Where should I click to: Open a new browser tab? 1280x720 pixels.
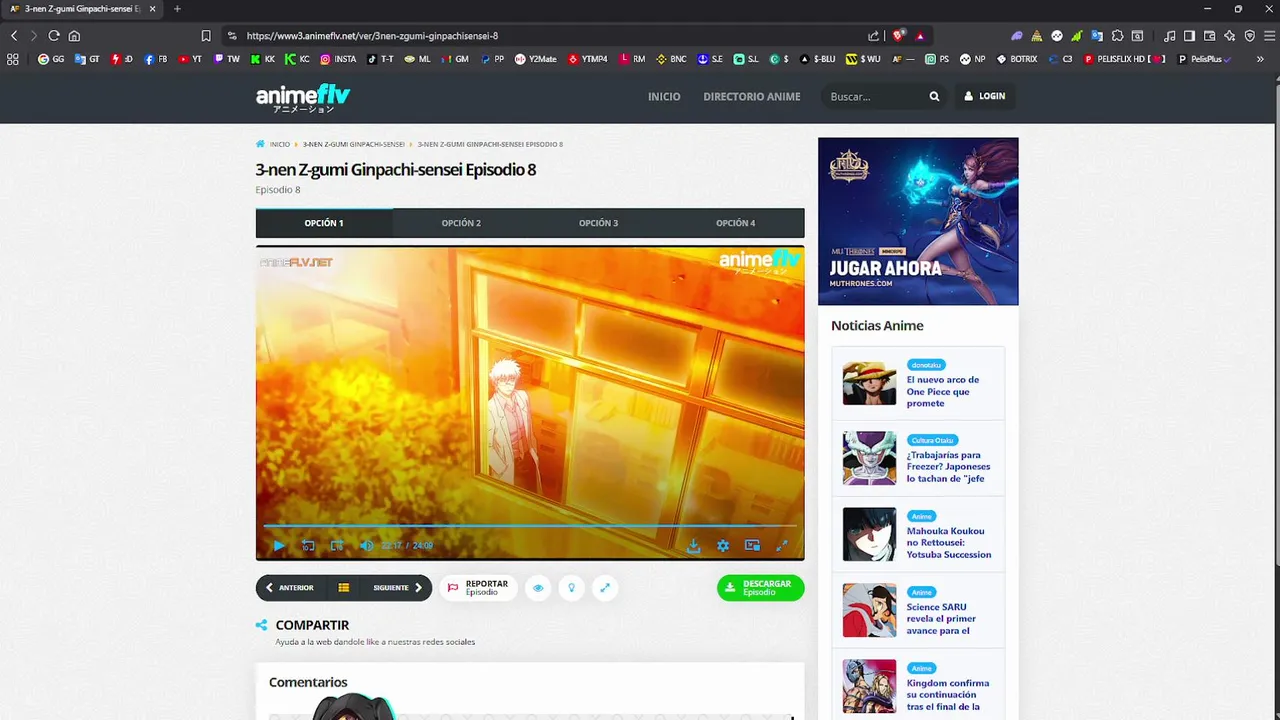177,9
